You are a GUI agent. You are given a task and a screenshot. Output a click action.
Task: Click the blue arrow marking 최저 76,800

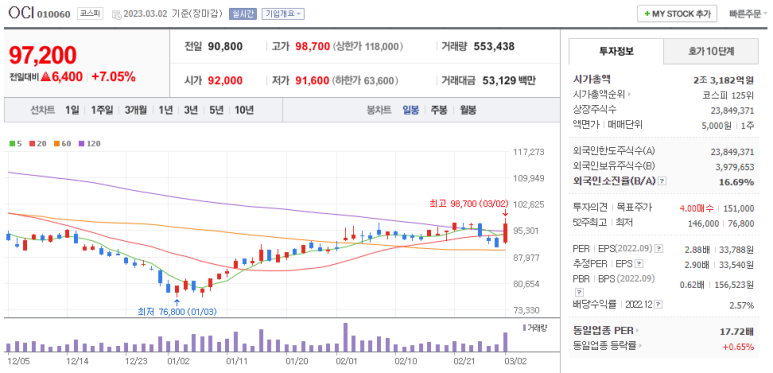177,302
